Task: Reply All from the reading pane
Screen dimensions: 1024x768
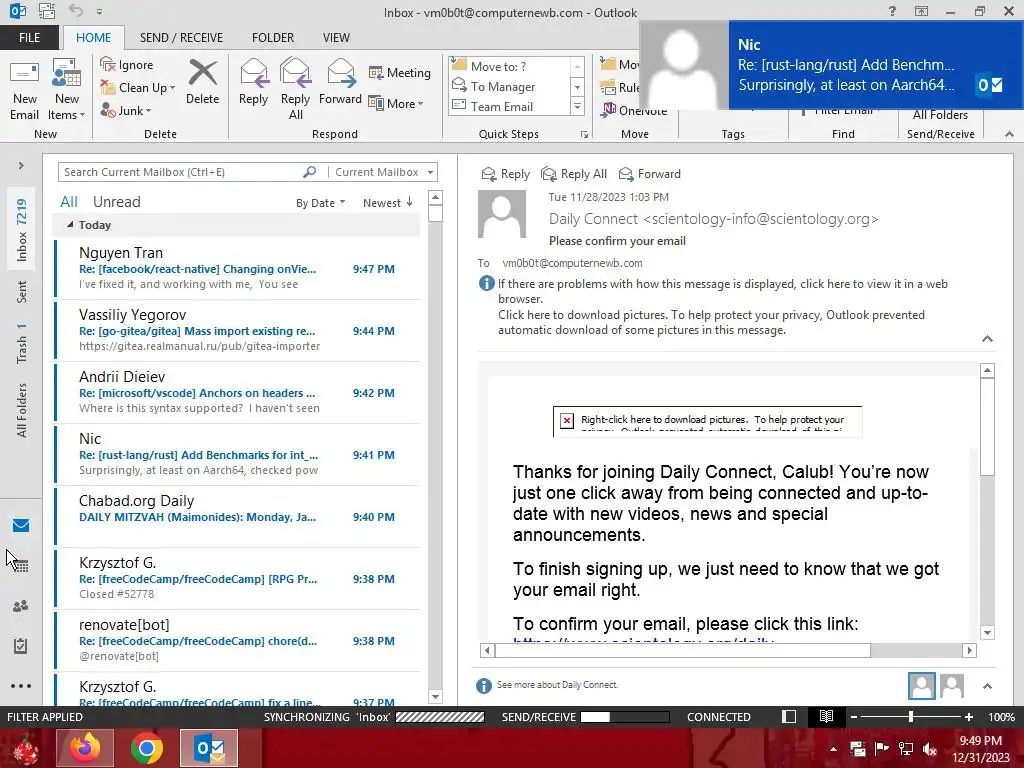Action: [x=574, y=174]
